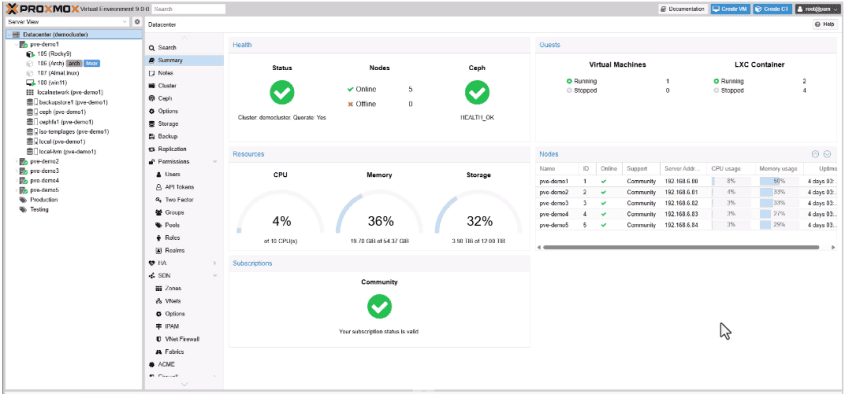The height and width of the screenshot is (394, 844).
Task: Click the tag icon beside the Testing pool
Action: pyautogui.click(x=23, y=209)
